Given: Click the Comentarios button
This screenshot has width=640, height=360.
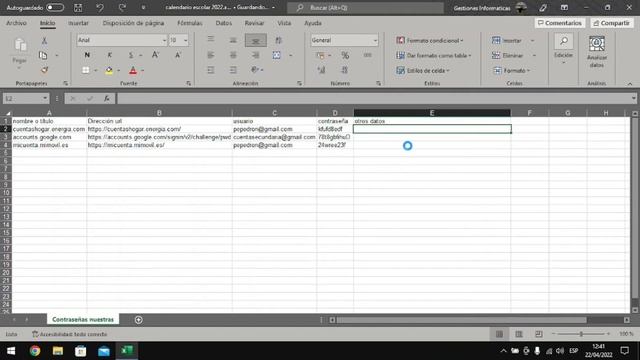Looking at the screenshot, I should tap(560, 23).
